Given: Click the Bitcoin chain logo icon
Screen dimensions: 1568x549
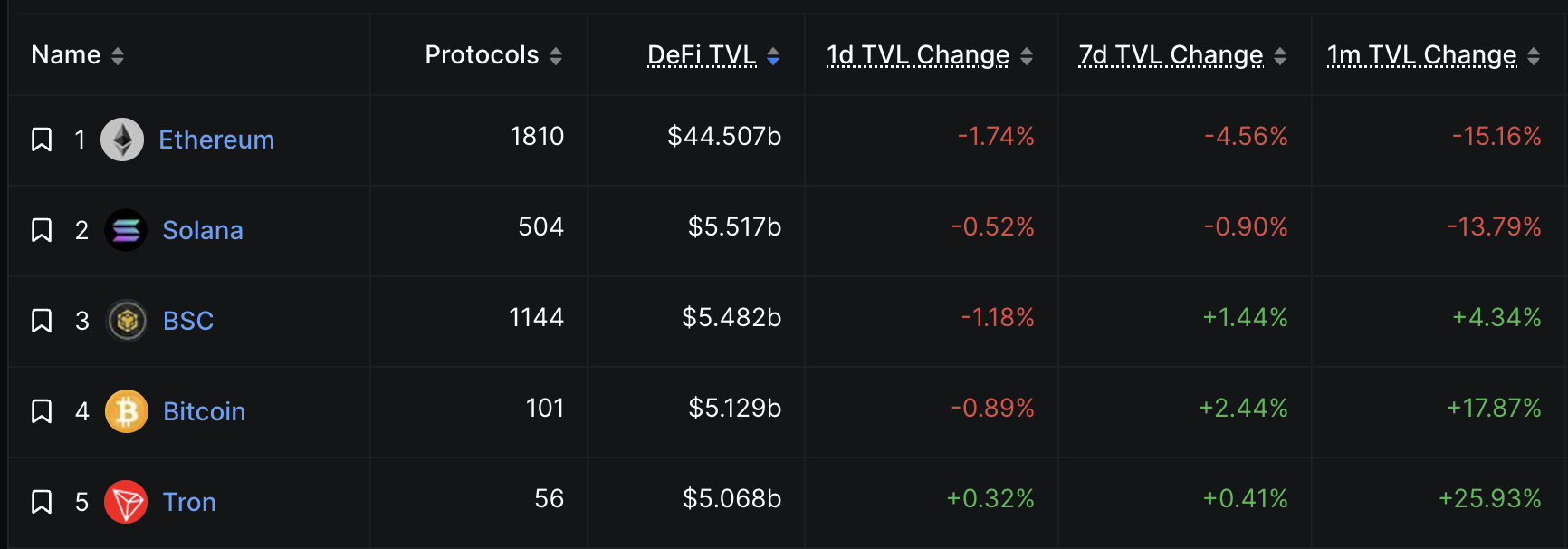Looking at the screenshot, I should tap(127, 411).
